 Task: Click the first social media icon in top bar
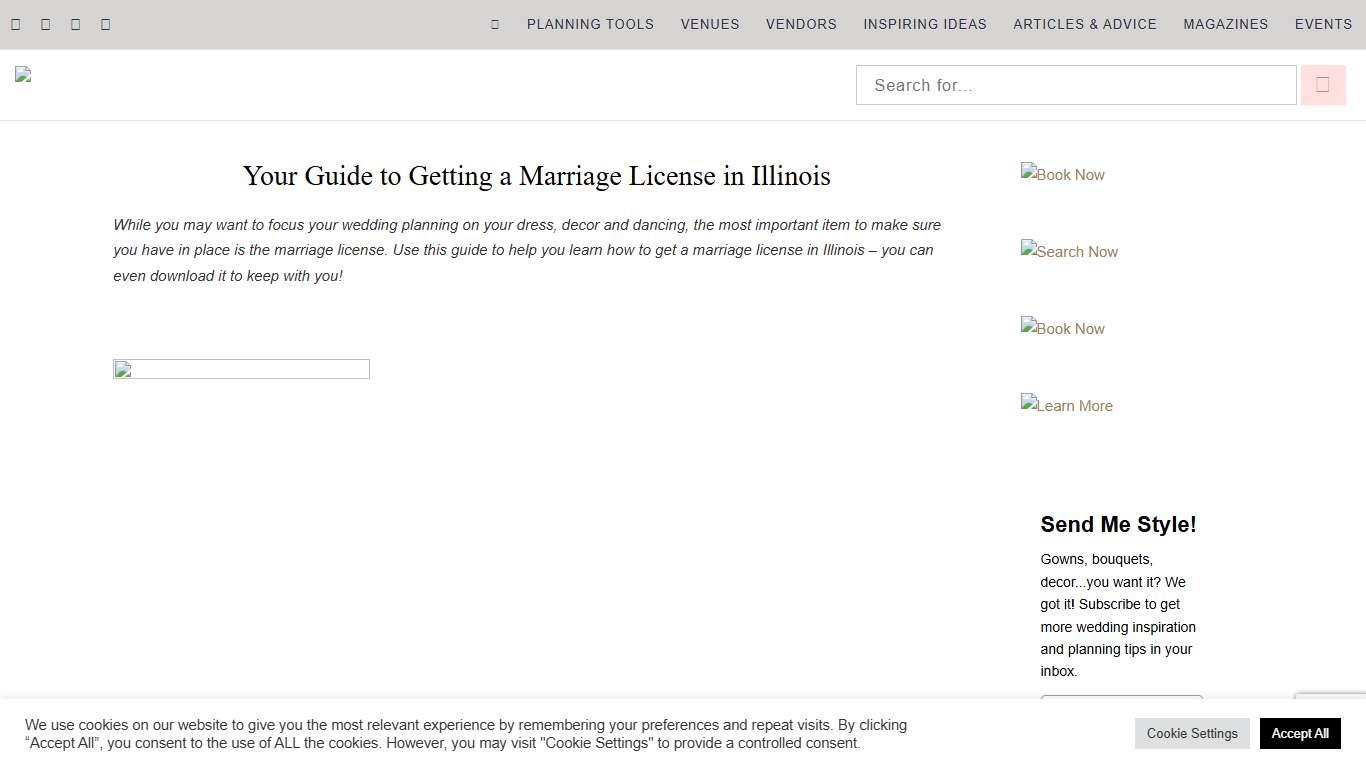coord(15,24)
